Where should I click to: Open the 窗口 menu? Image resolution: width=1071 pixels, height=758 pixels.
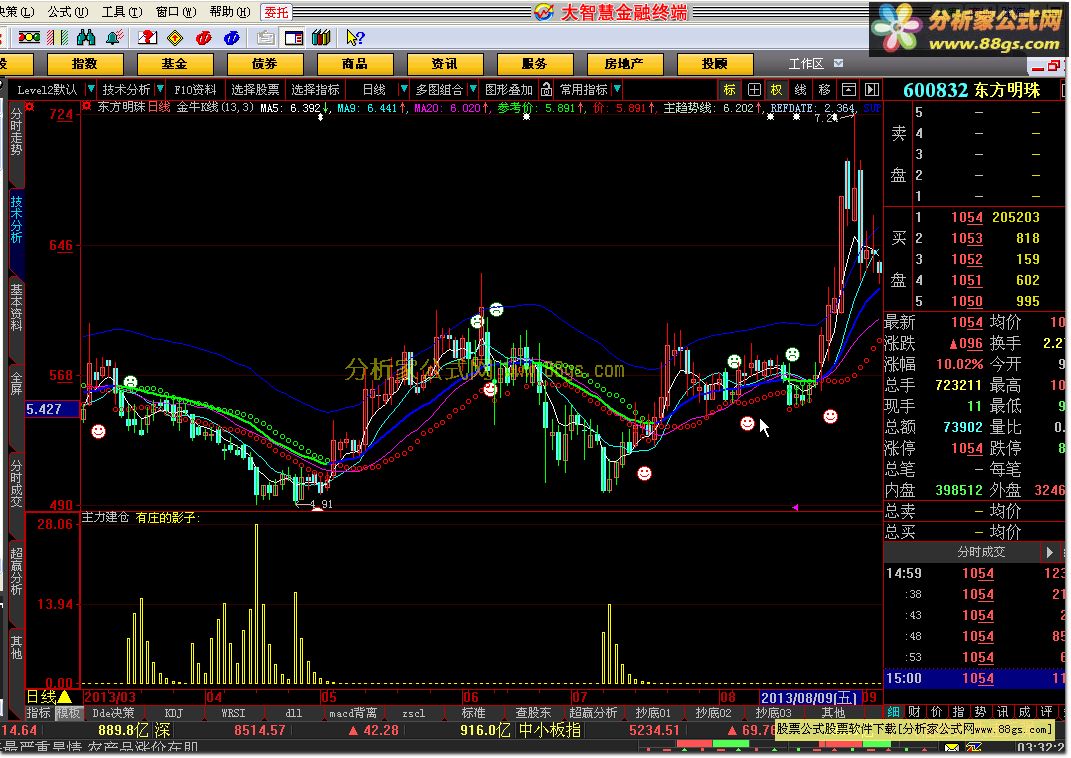click(x=176, y=12)
